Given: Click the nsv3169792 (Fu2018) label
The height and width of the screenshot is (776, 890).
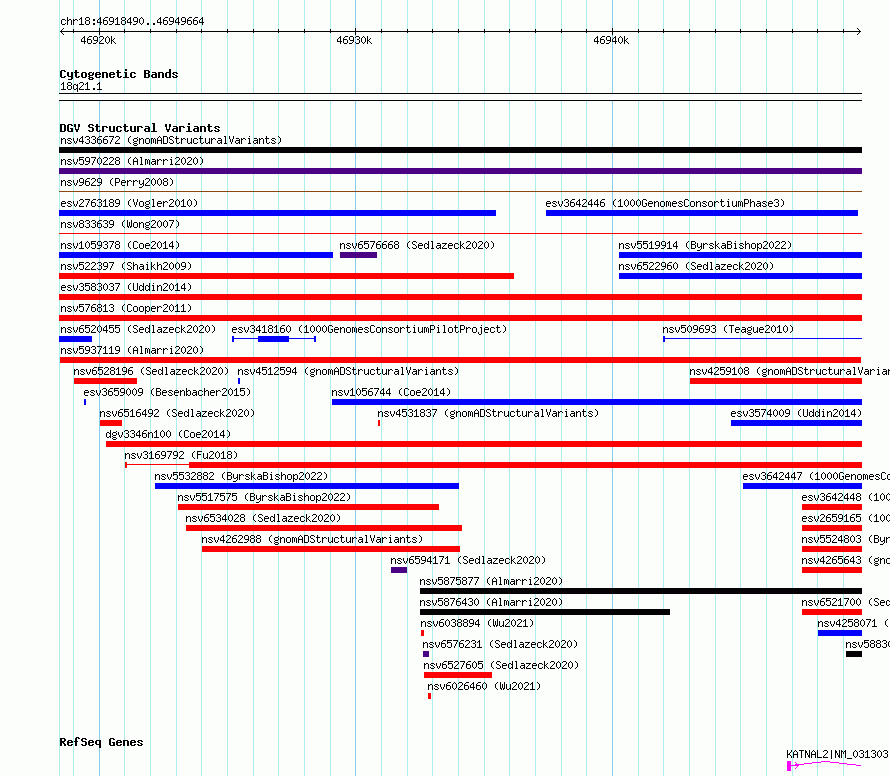Looking at the screenshot, I should coord(181,455).
